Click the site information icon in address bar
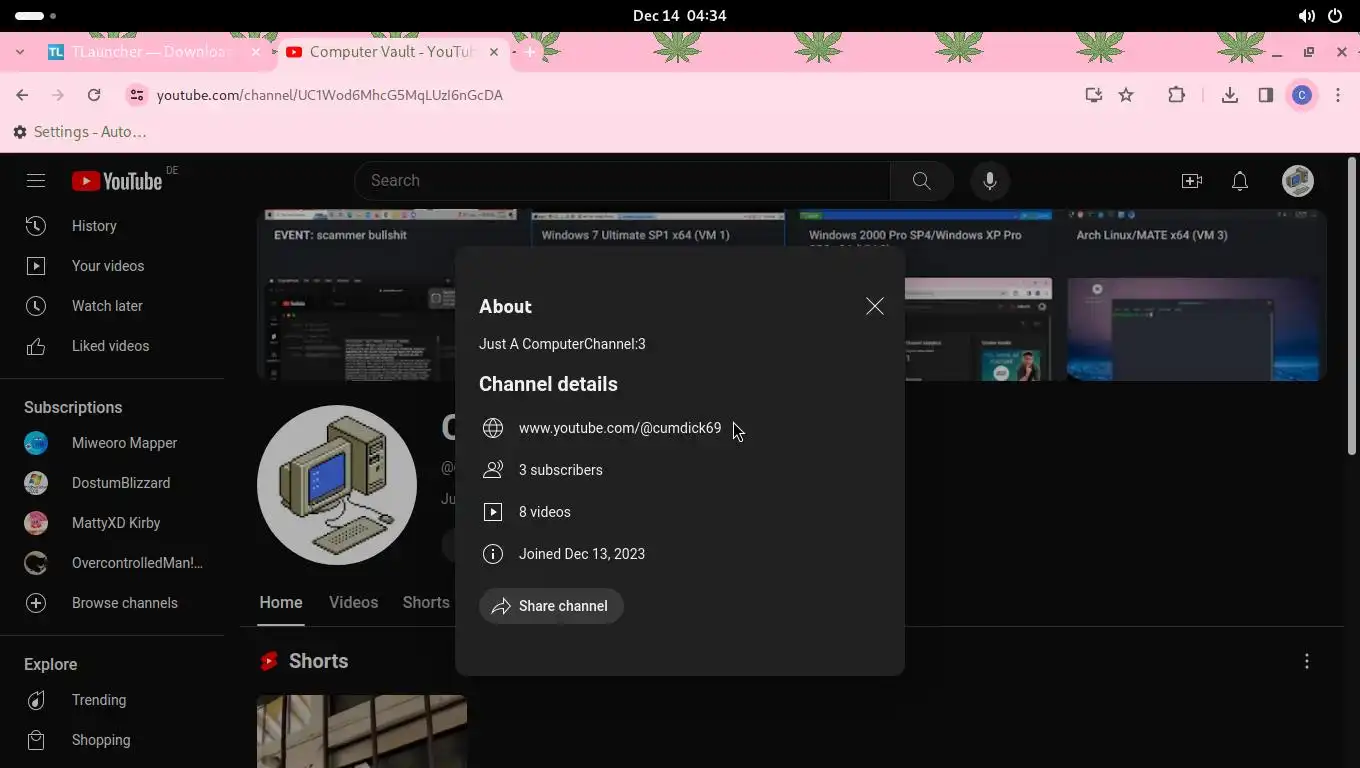The height and width of the screenshot is (768, 1360). tap(137, 95)
